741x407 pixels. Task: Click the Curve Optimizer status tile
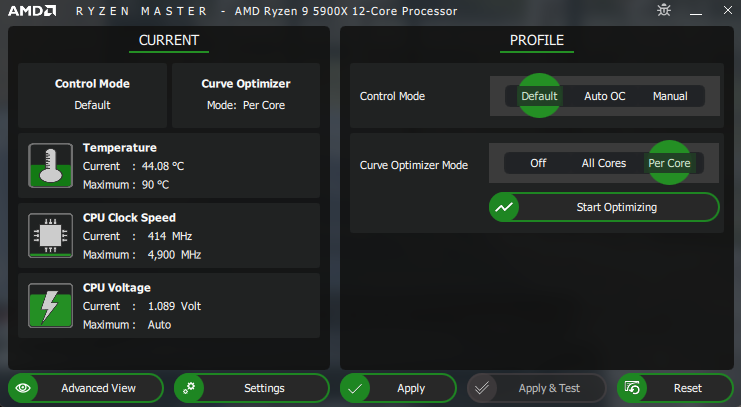[245, 94]
